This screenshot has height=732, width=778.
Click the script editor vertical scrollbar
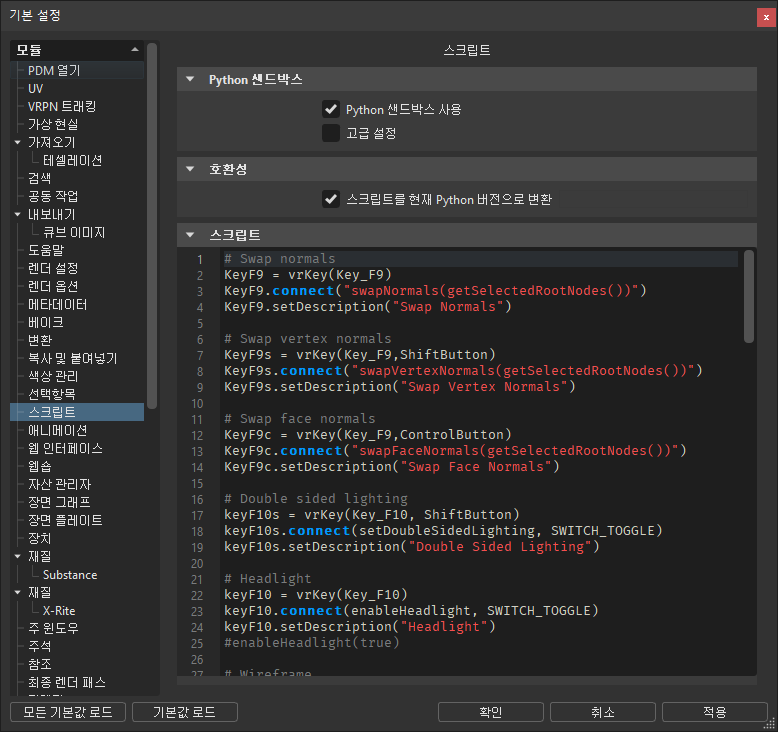click(x=749, y=296)
